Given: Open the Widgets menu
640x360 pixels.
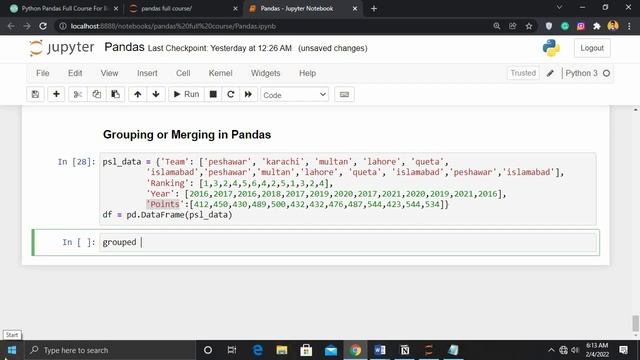Looking at the screenshot, I should (266, 73).
